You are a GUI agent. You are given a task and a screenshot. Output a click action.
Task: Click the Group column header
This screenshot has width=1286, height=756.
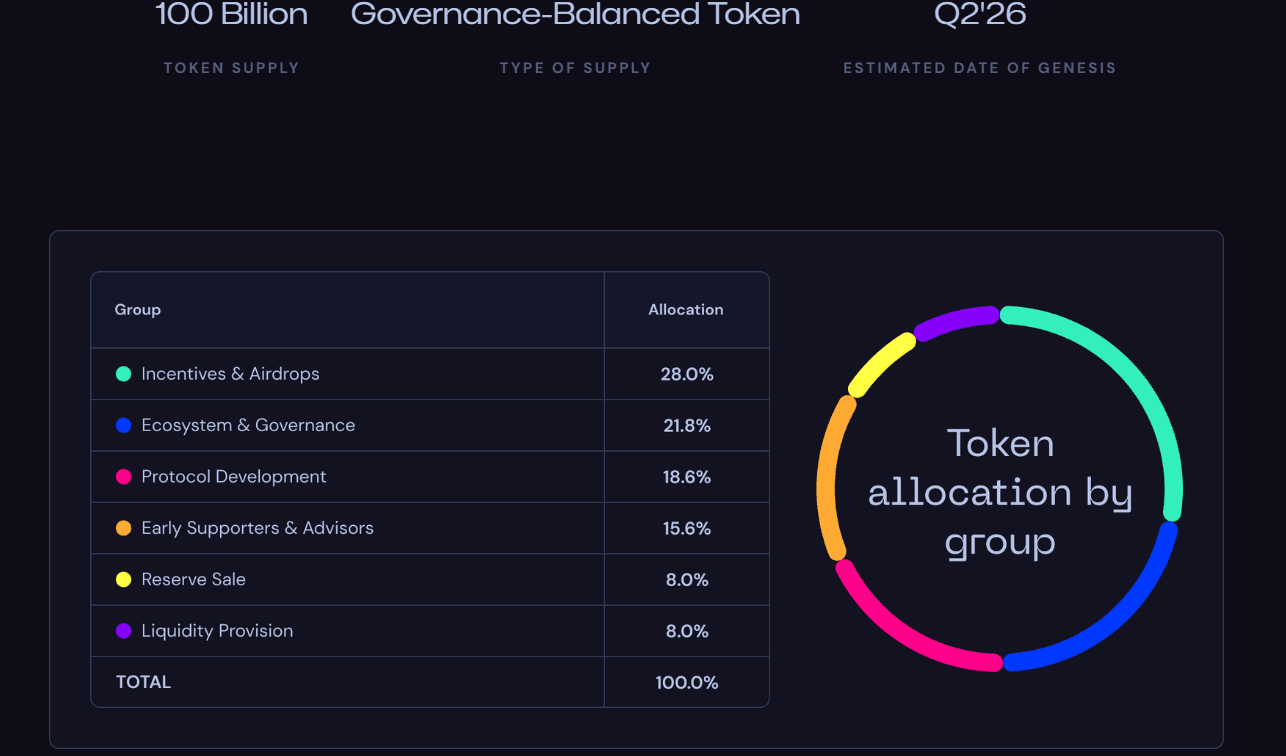138,310
